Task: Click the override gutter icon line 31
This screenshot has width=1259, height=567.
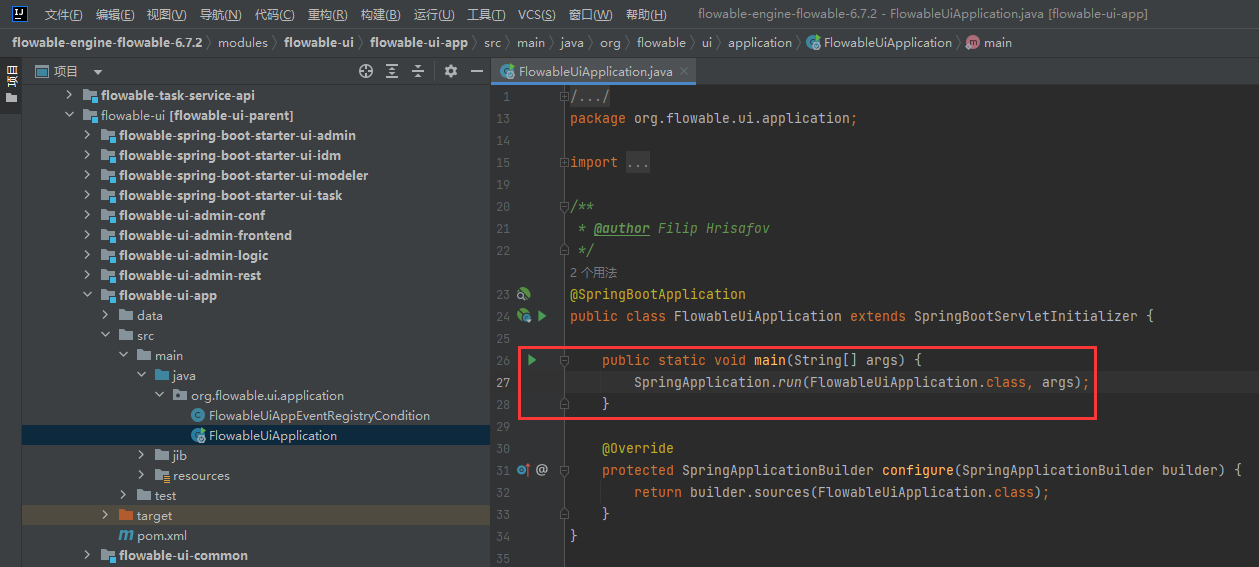Action: [x=523, y=470]
